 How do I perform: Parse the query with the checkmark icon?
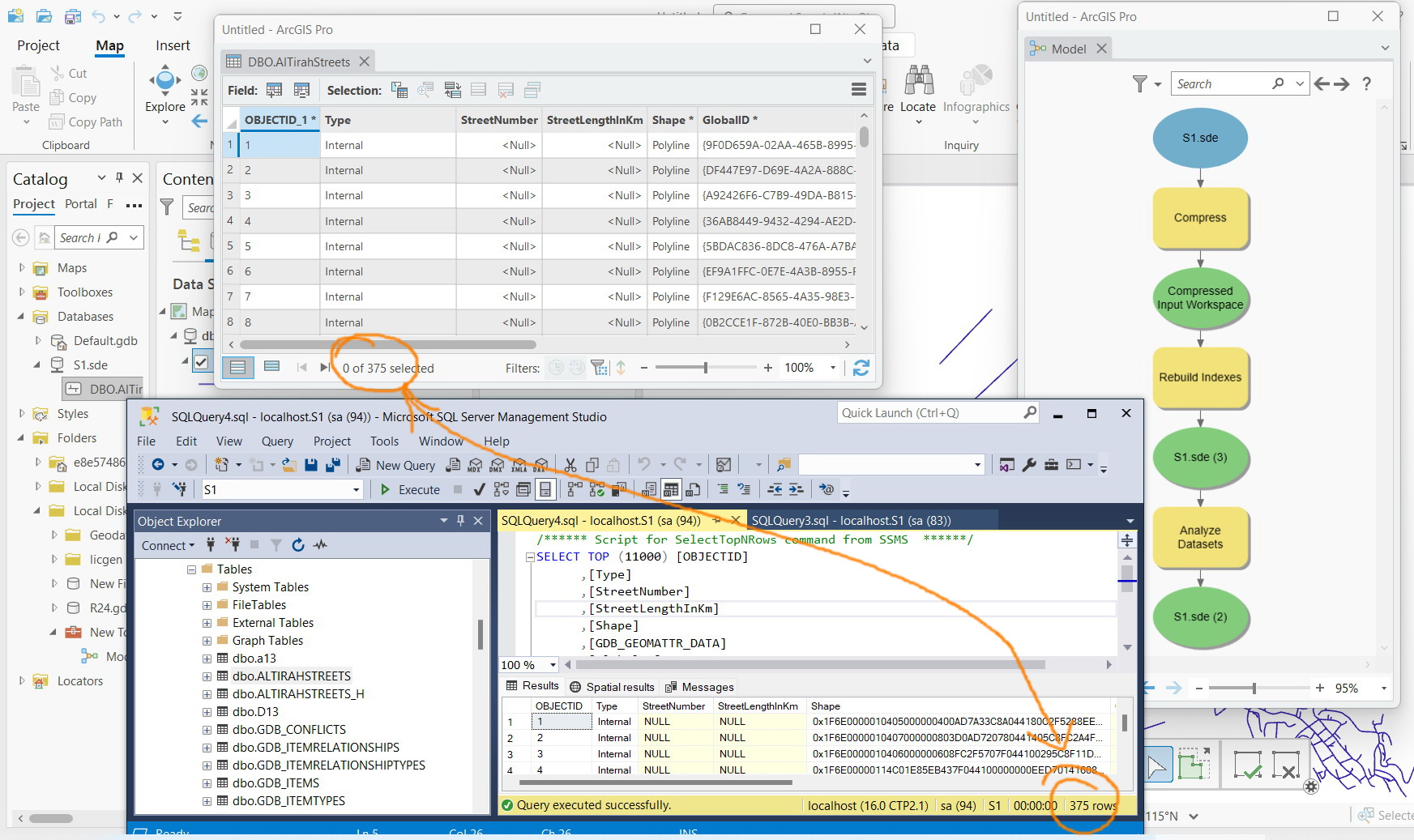(x=478, y=489)
